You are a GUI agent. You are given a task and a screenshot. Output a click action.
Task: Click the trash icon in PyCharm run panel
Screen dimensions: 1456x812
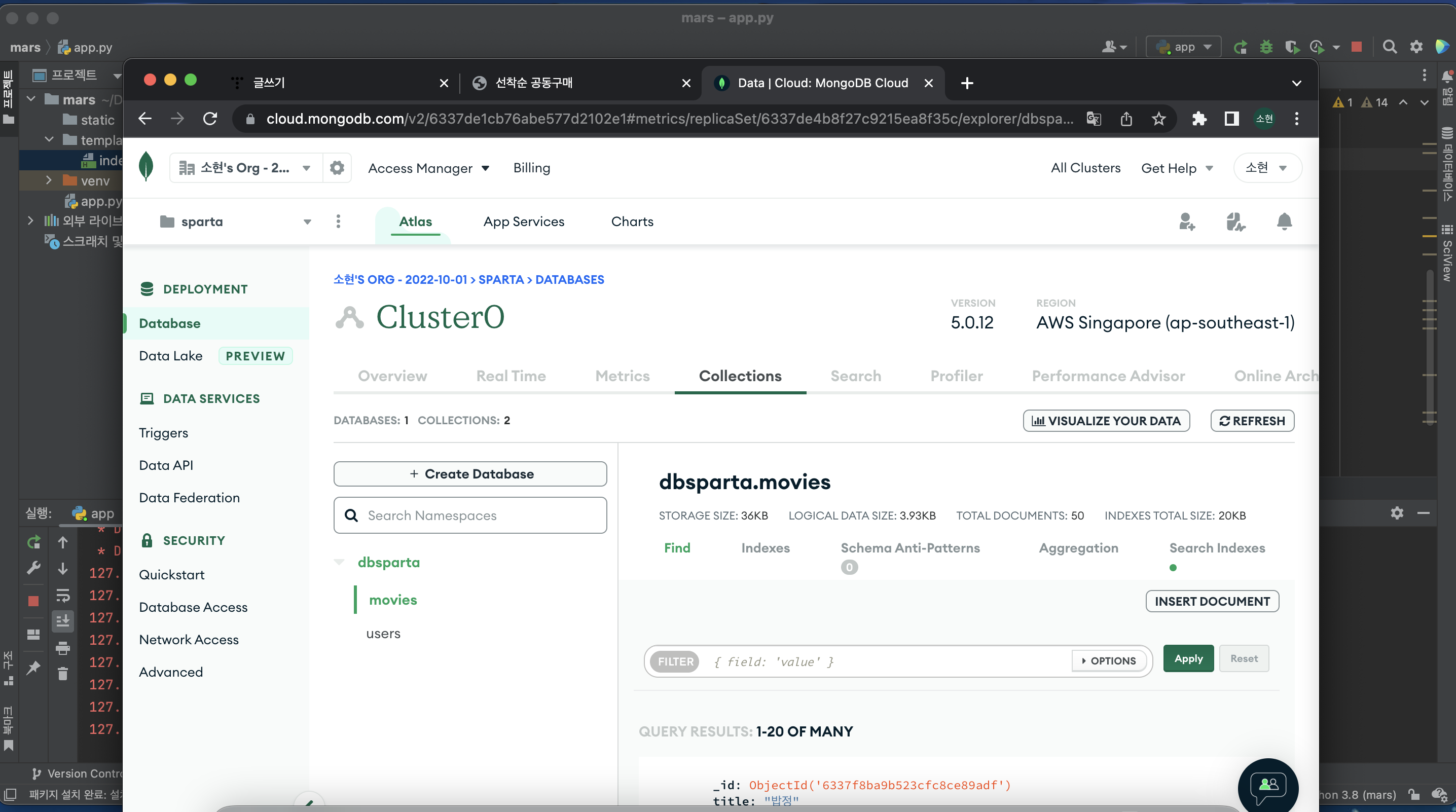[63, 673]
